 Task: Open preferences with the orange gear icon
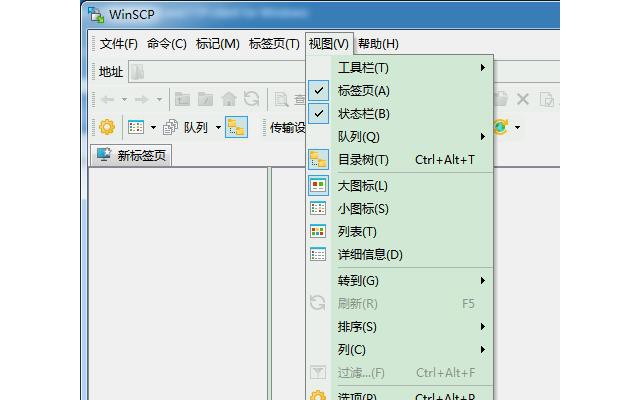point(107,127)
